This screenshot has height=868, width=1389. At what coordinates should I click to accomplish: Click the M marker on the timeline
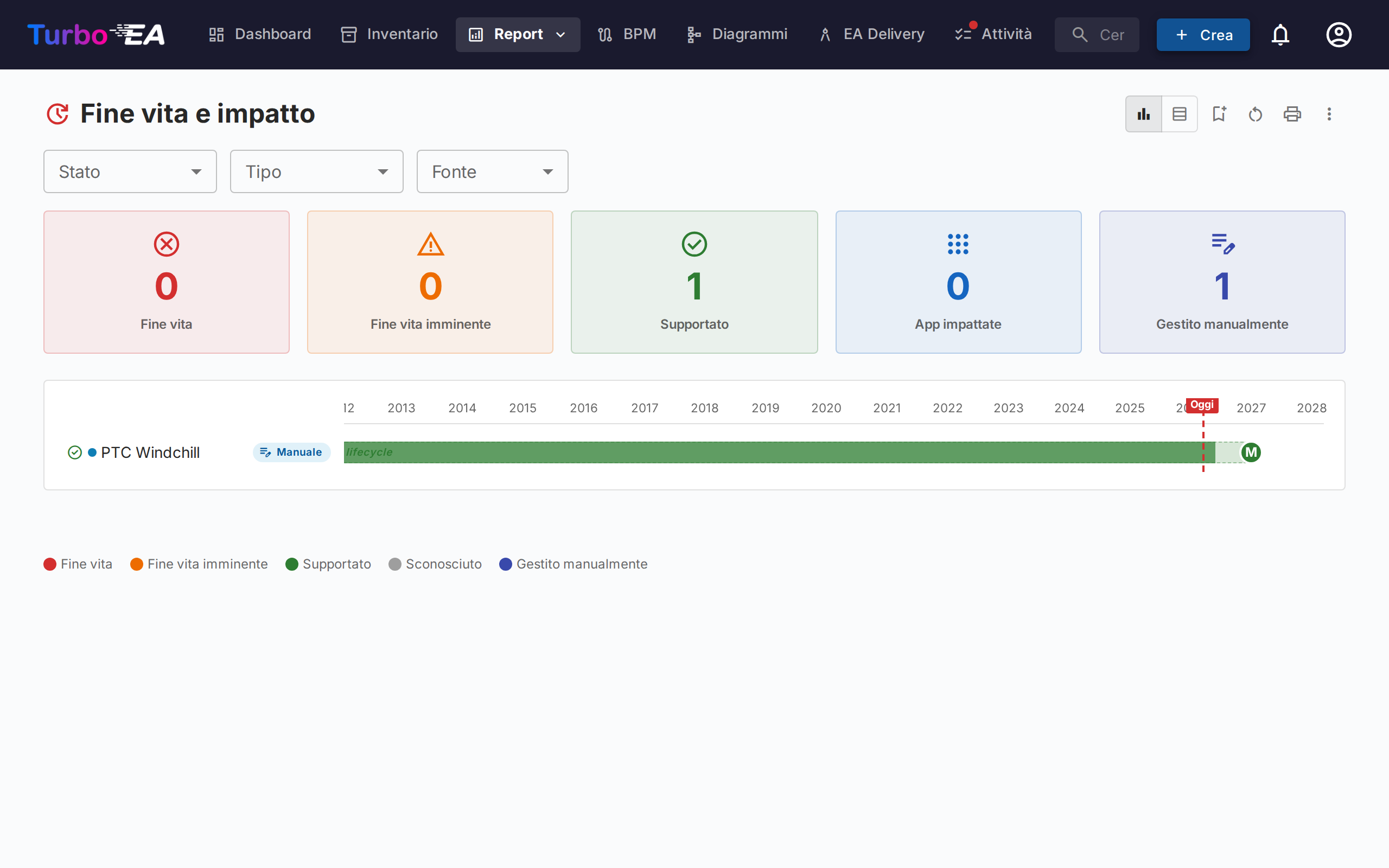pos(1251,452)
